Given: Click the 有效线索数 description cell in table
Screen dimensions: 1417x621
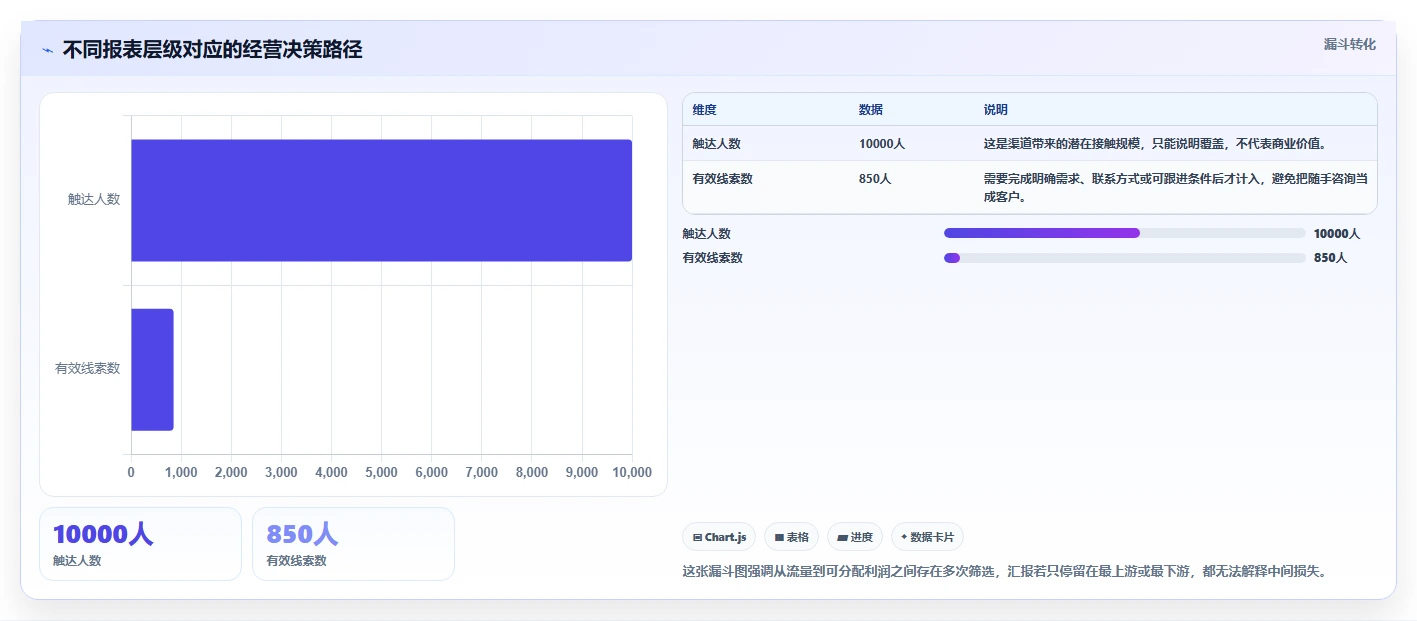Looking at the screenshot, I should [x=1175, y=188].
